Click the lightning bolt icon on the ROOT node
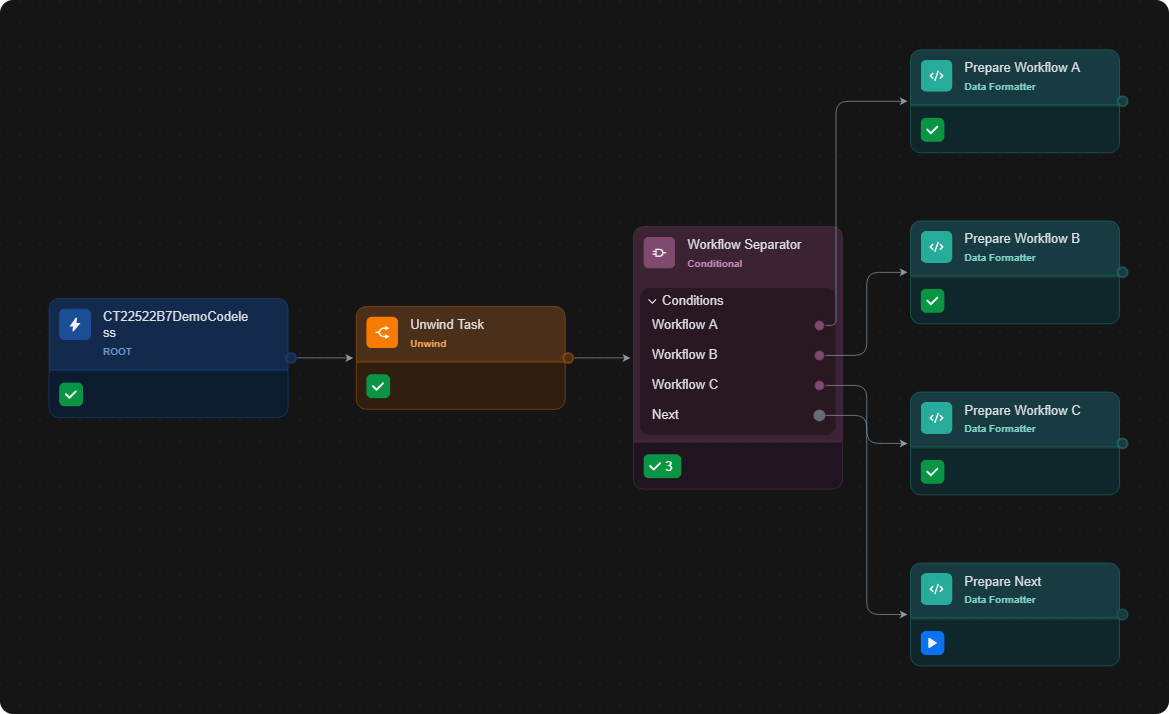1169x714 pixels. click(x=75, y=324)
